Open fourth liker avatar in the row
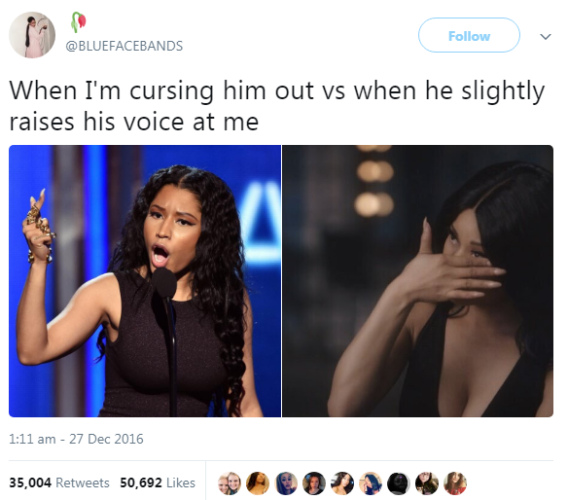 [x=314, y=483]
